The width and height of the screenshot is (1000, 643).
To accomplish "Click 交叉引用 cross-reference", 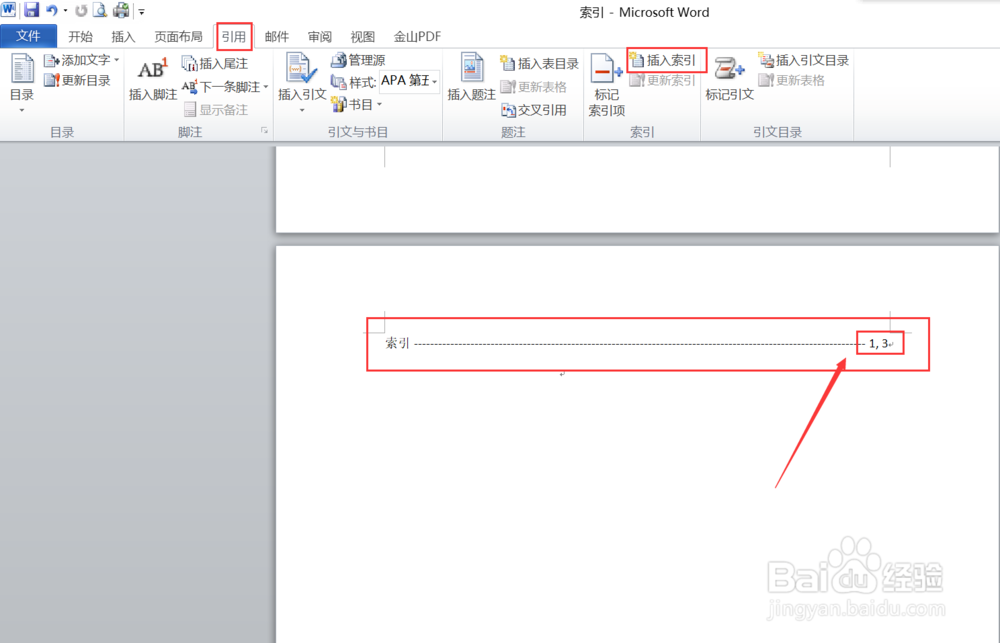I will [534, 110].
